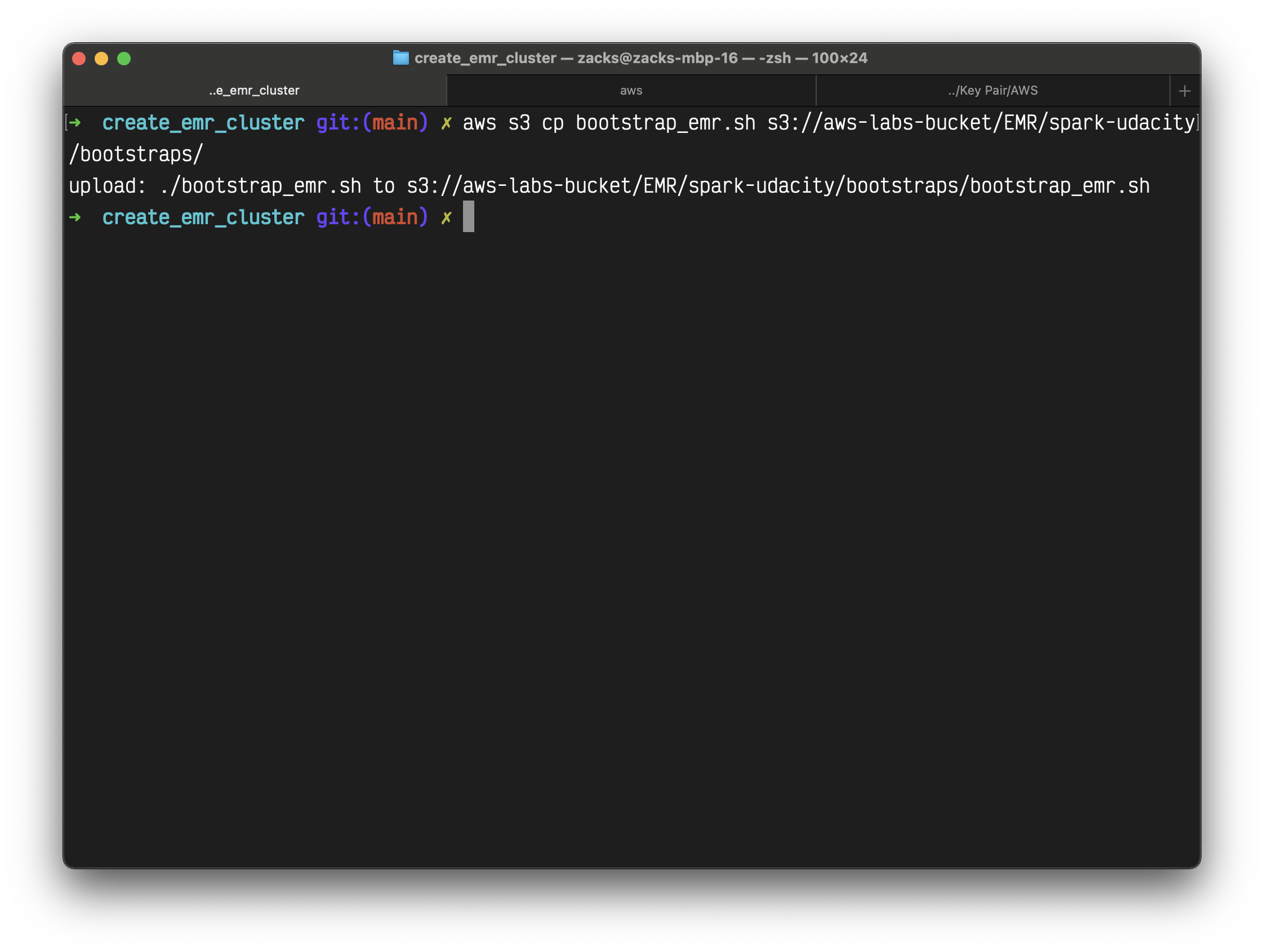This screenshot has width=1264, height=952.
Task: Click the yellow ✗ mark on last prompt
Action: [446, 217]
